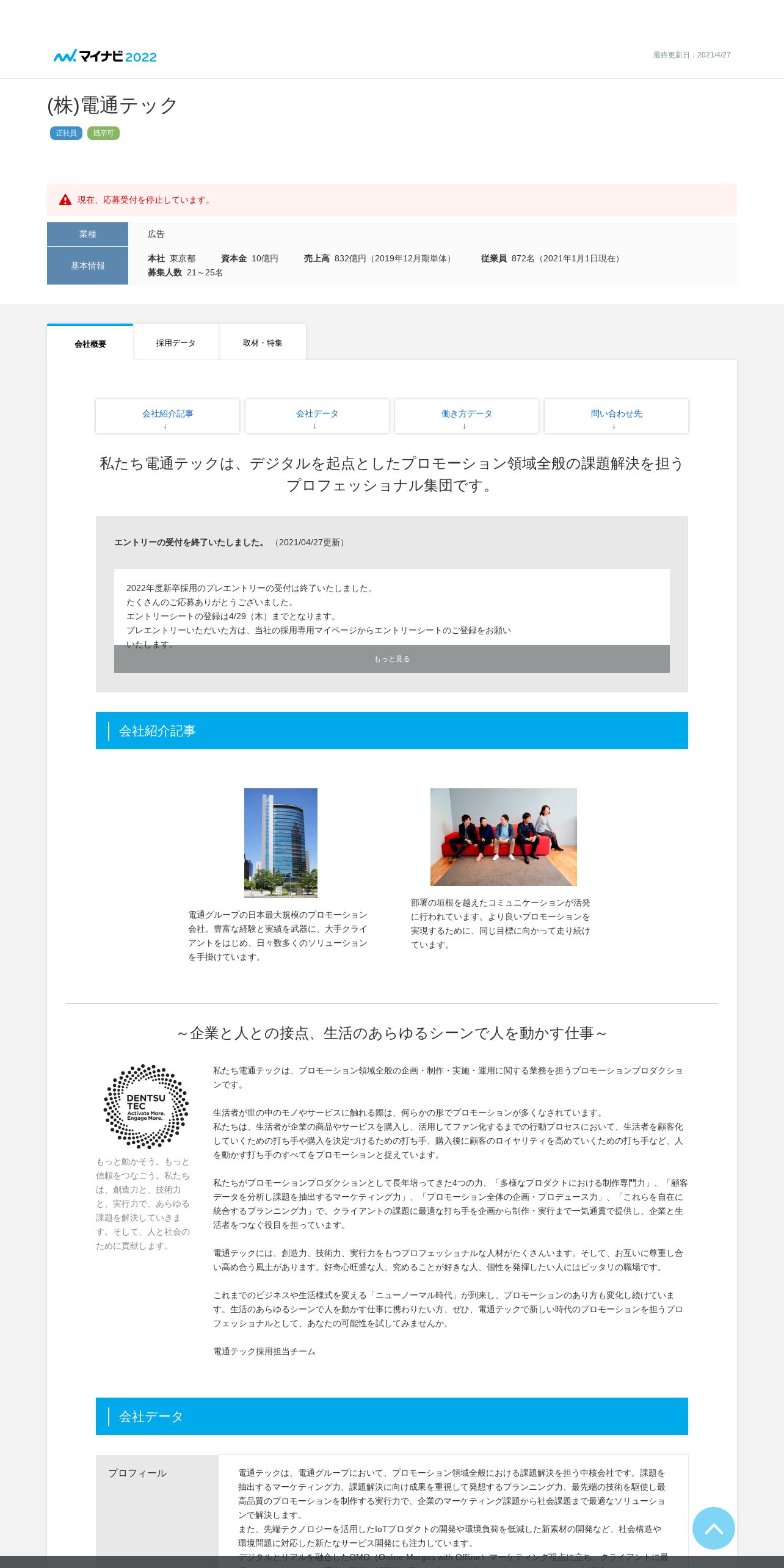Jump to 問い合わせ先 section

pos(616,416)
